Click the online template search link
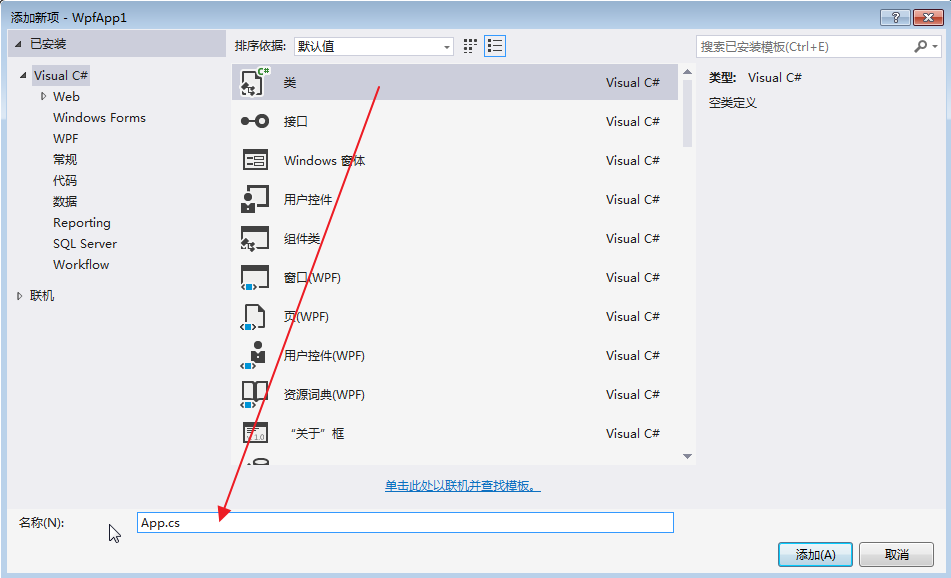The image size is (951, 578). click(x=463, y=486)
